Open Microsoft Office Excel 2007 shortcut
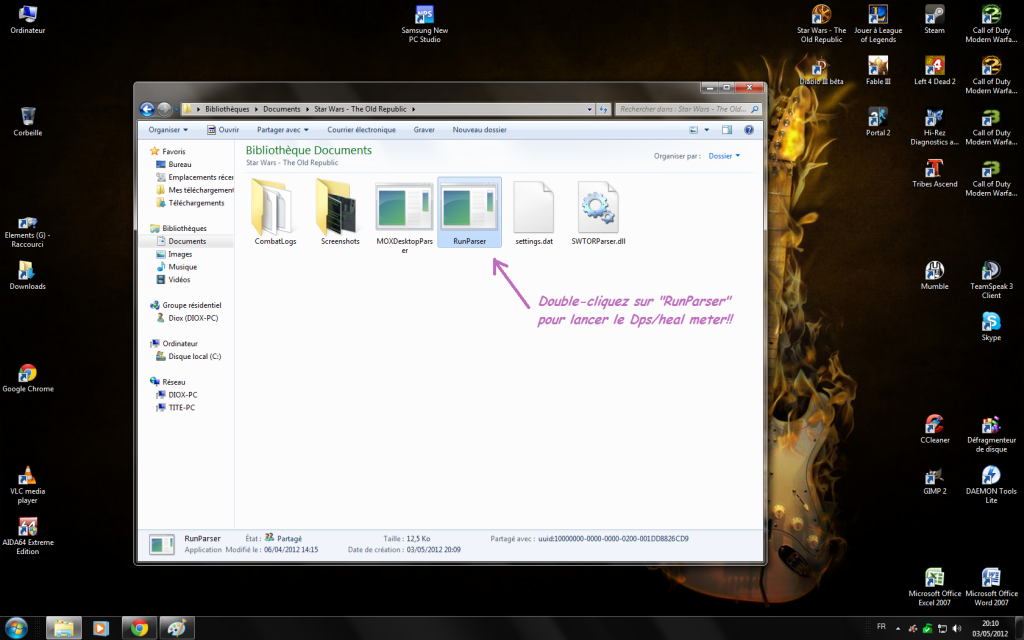Image resolution: width=1024 pixels, height=640 pixels. 934,587
